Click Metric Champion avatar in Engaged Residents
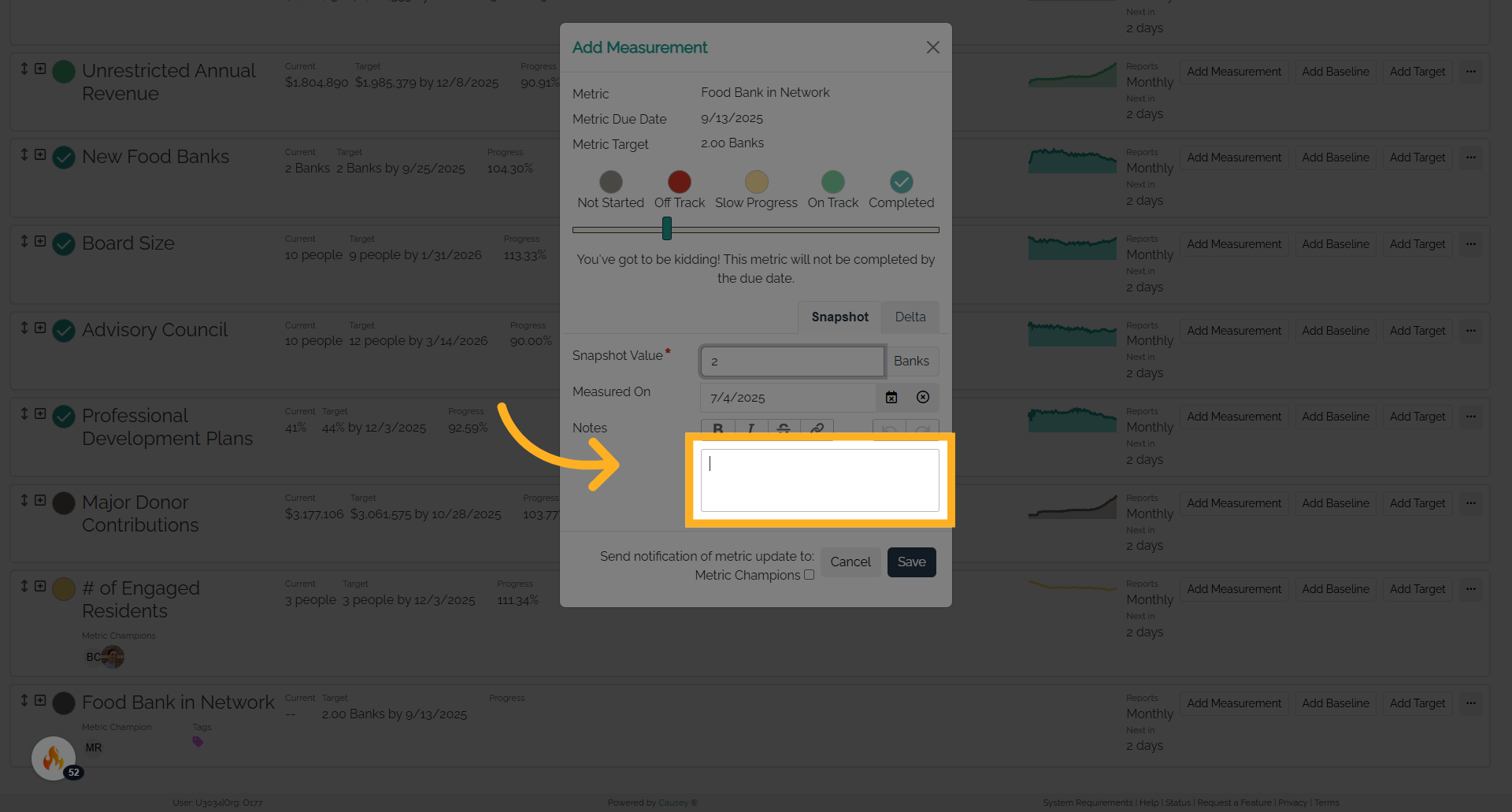Viewport: 1512px width, 812px height. pyautogui.click(x=113, y=657)
